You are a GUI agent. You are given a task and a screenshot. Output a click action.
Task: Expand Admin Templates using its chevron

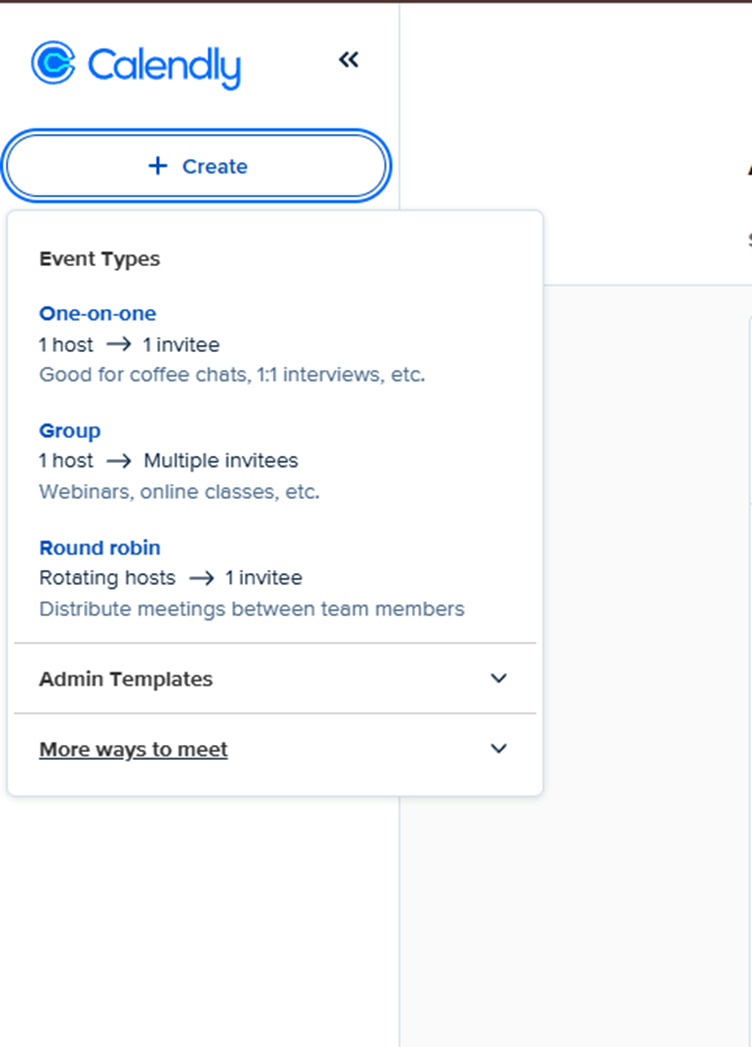point(499,678)
